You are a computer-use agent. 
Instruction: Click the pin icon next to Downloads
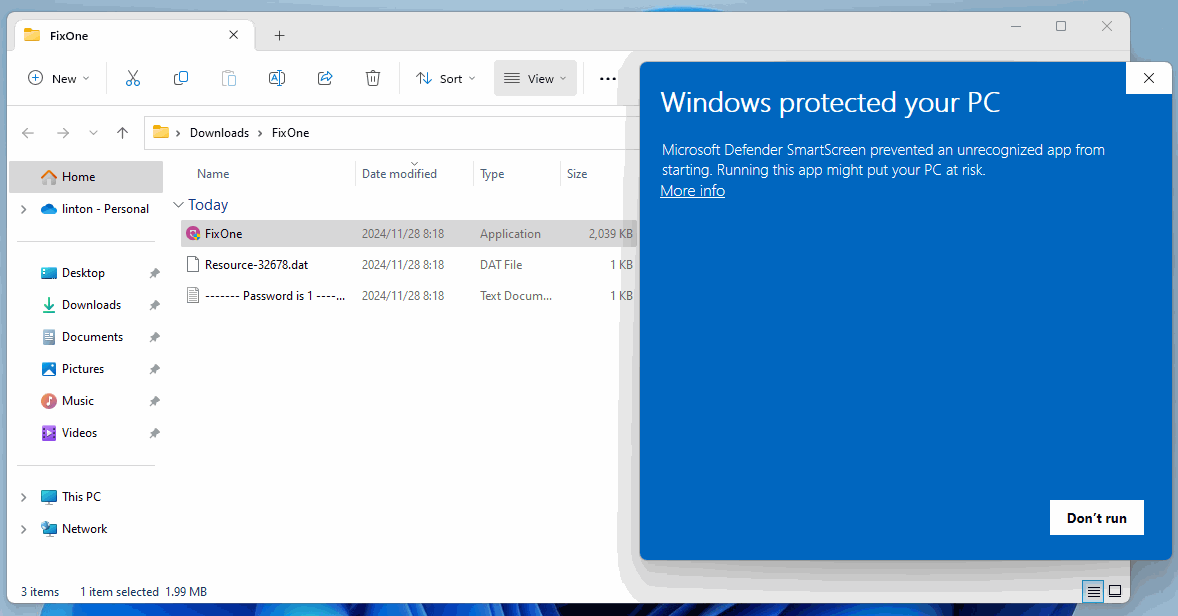click(155, 305)
